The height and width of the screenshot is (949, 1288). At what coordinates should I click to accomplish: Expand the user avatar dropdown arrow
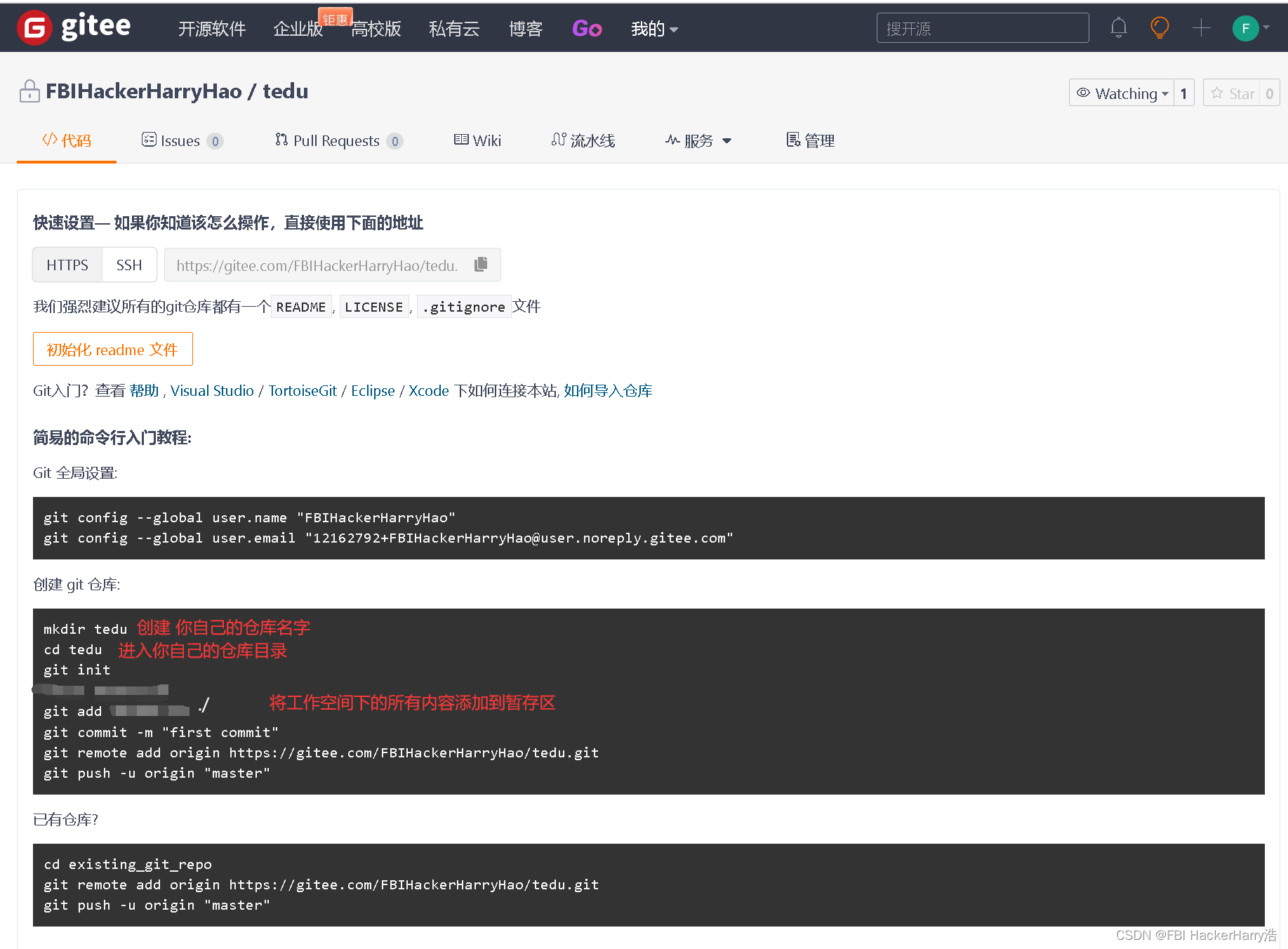point(1266,28)
